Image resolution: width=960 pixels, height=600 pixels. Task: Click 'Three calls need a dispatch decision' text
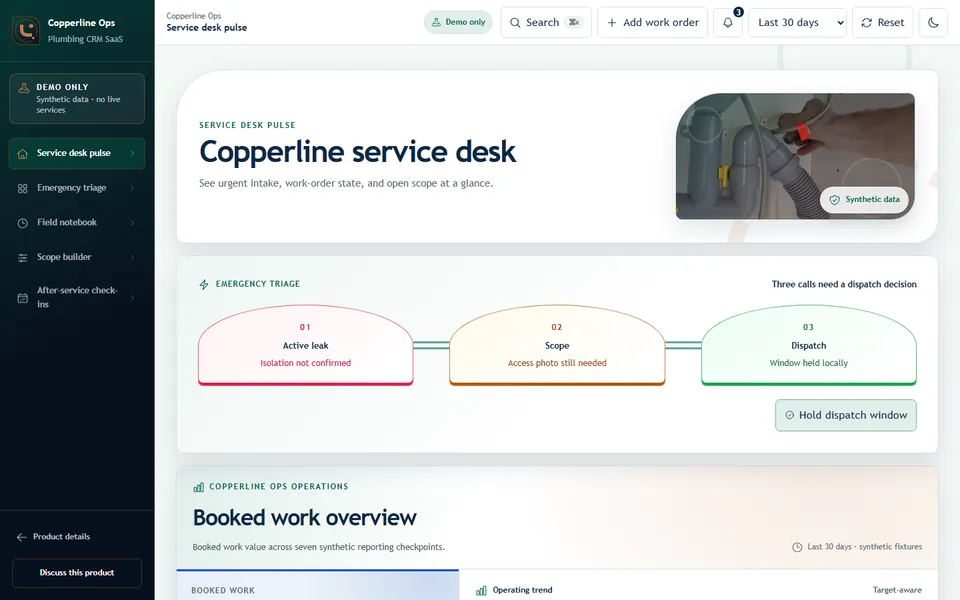point(844,284)
